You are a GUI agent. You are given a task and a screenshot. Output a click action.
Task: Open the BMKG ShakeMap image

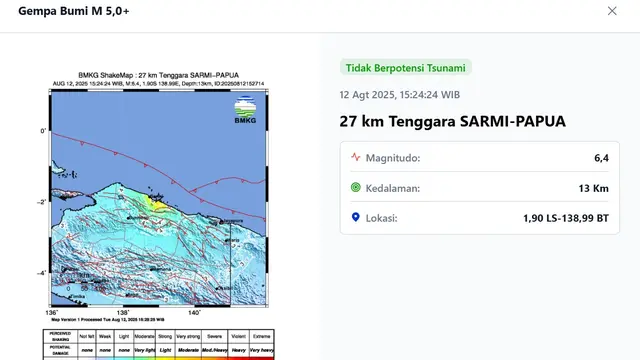(x=158, y=216)
